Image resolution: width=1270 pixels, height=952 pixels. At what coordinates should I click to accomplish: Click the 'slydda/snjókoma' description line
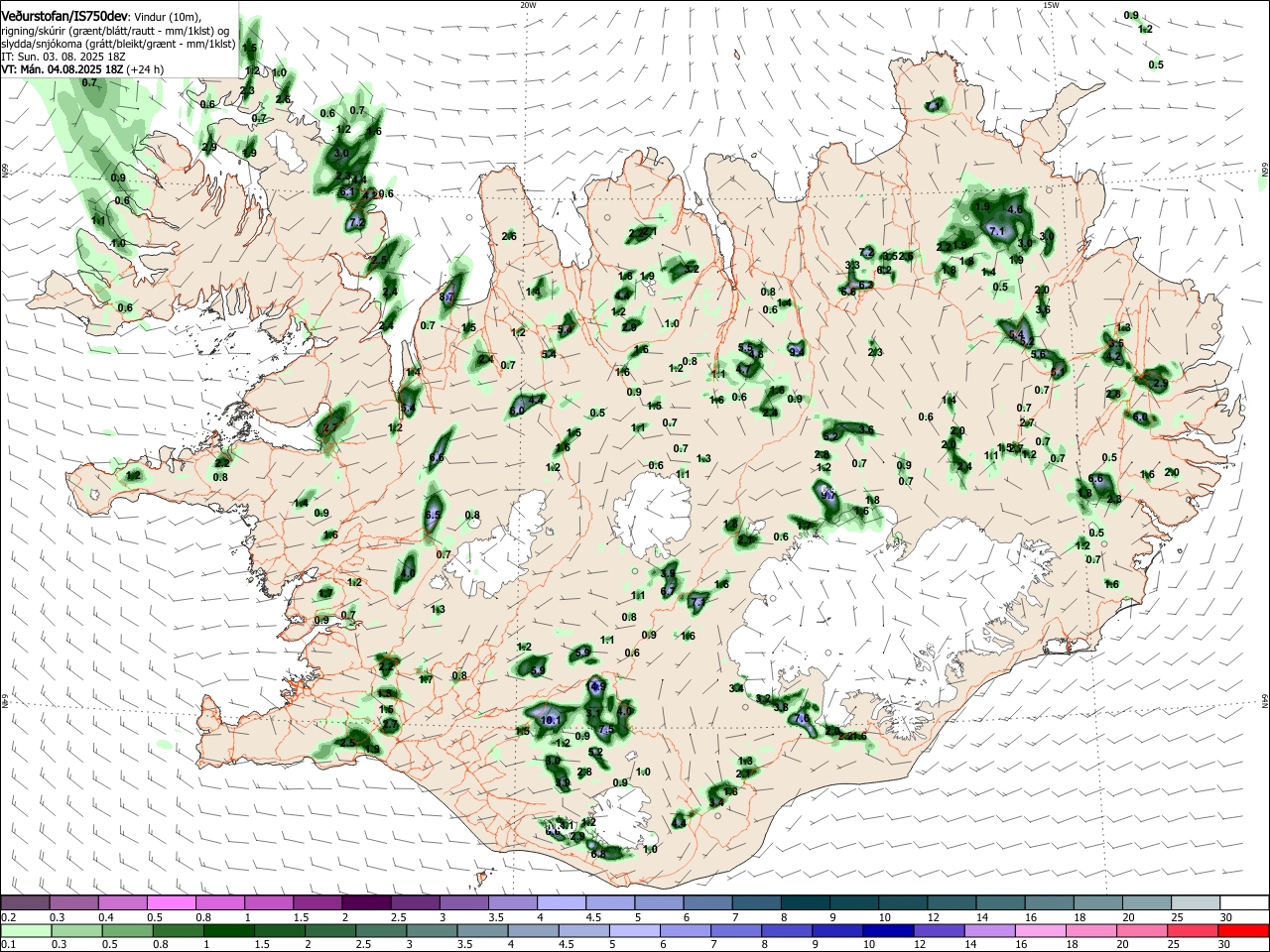[x=118, y=44]
